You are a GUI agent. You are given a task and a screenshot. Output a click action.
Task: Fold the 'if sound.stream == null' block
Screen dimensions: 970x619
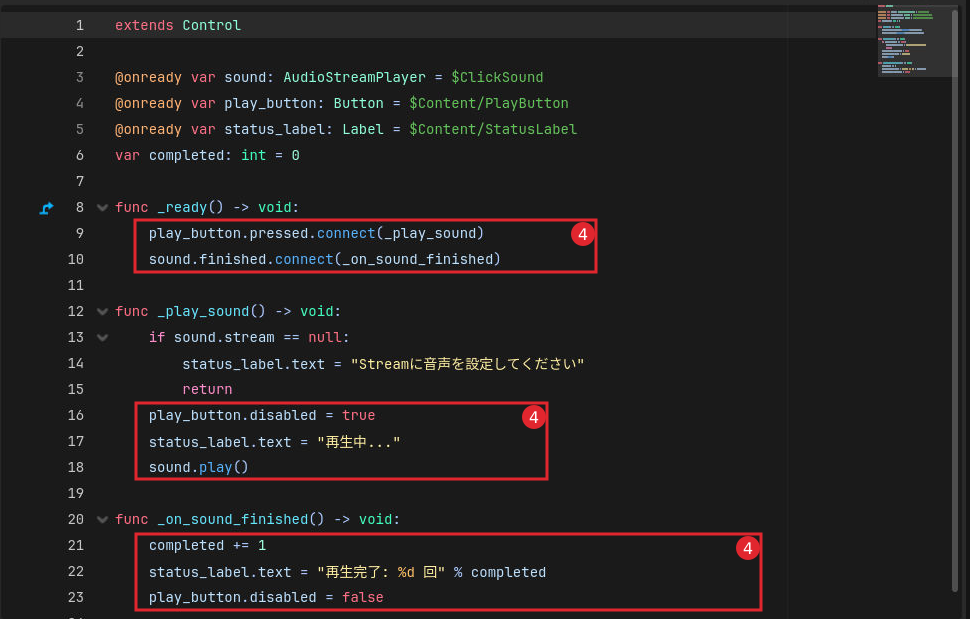click(103, 338)
